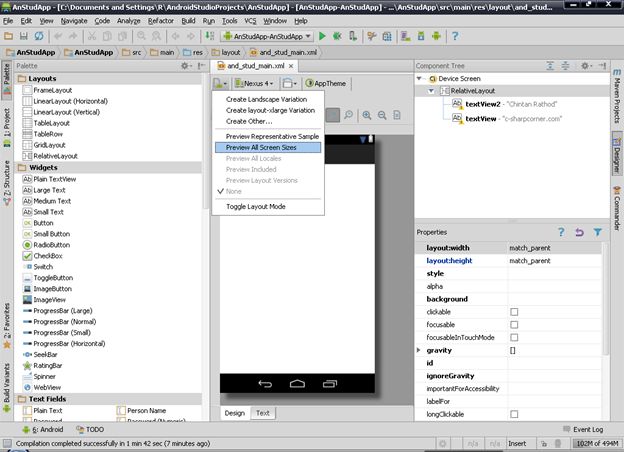Hide the Palette panel icon

click(x=201, y=66)
